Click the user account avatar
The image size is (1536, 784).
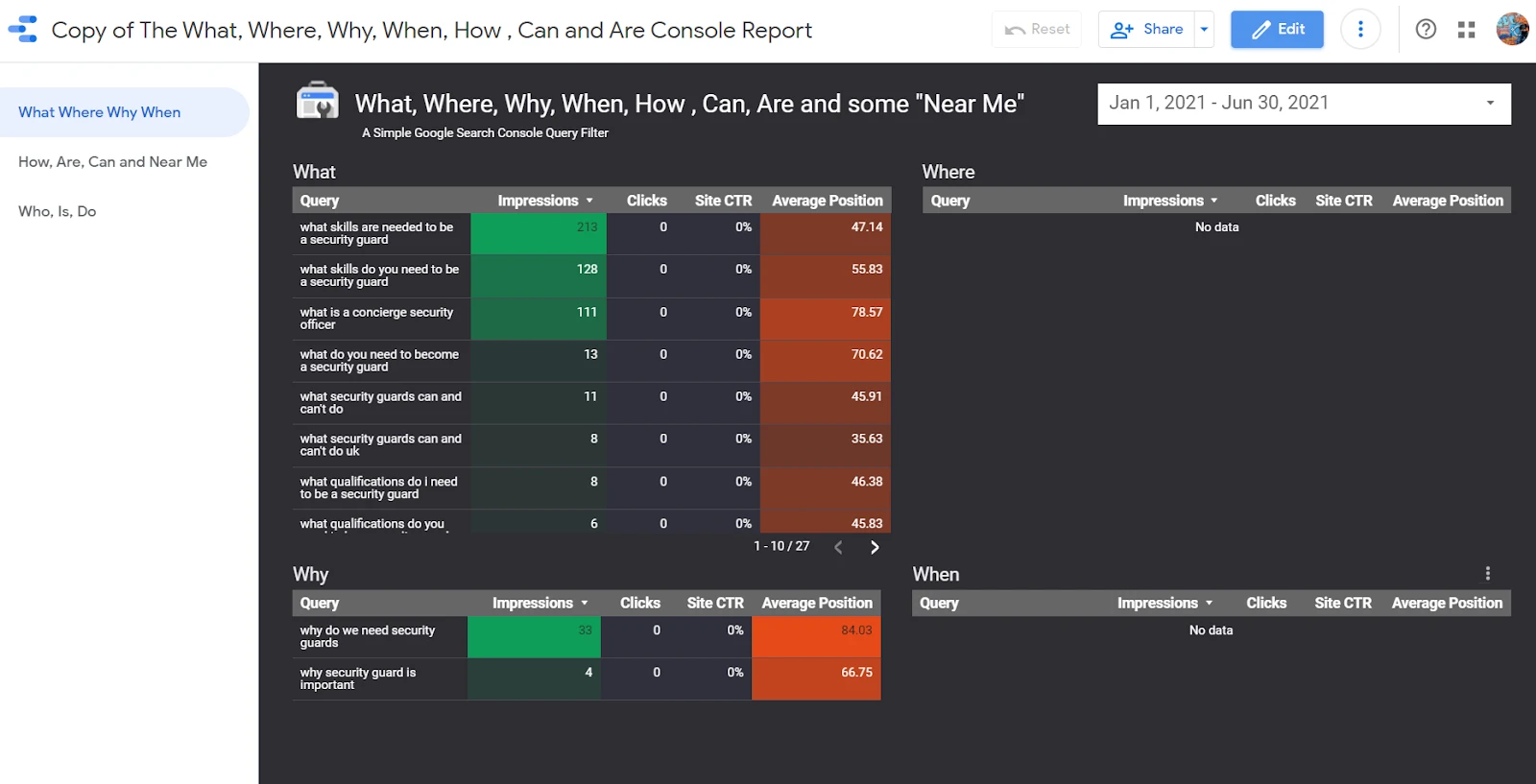coord(1512,30)
